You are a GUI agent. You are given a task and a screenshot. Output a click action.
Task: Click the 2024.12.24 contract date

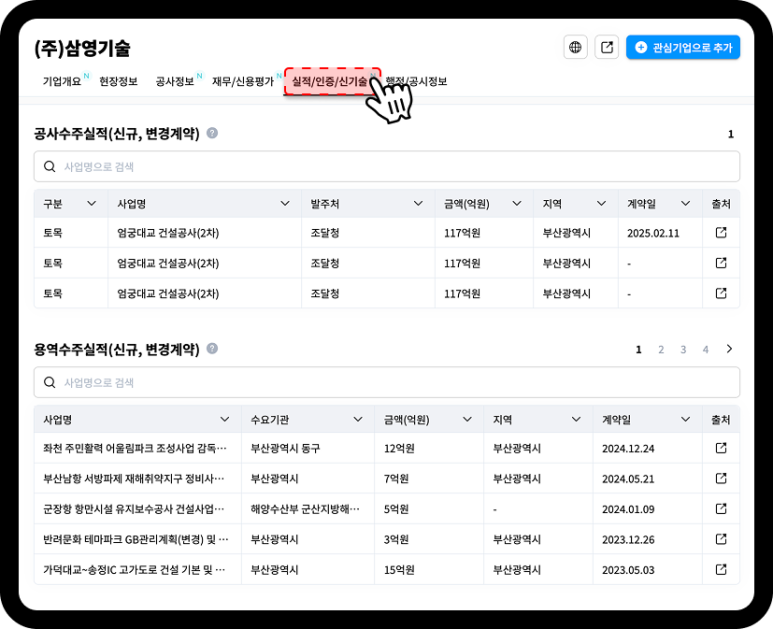[x=628, y=449]
